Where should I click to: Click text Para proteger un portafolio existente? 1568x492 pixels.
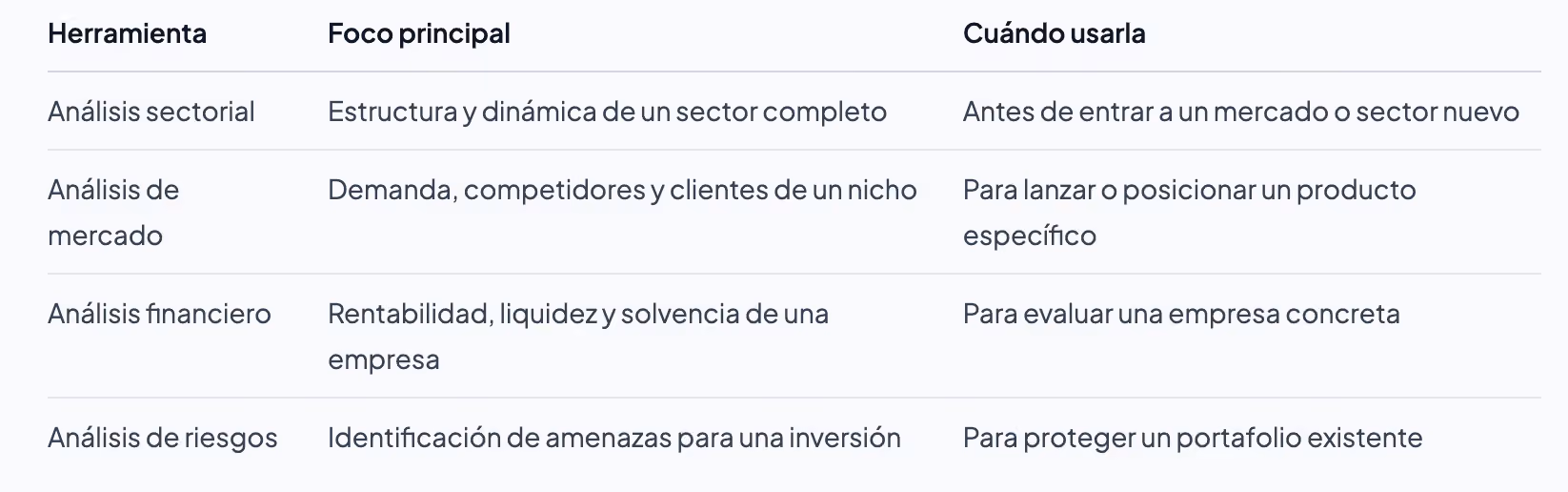(x=1193, y=438)
